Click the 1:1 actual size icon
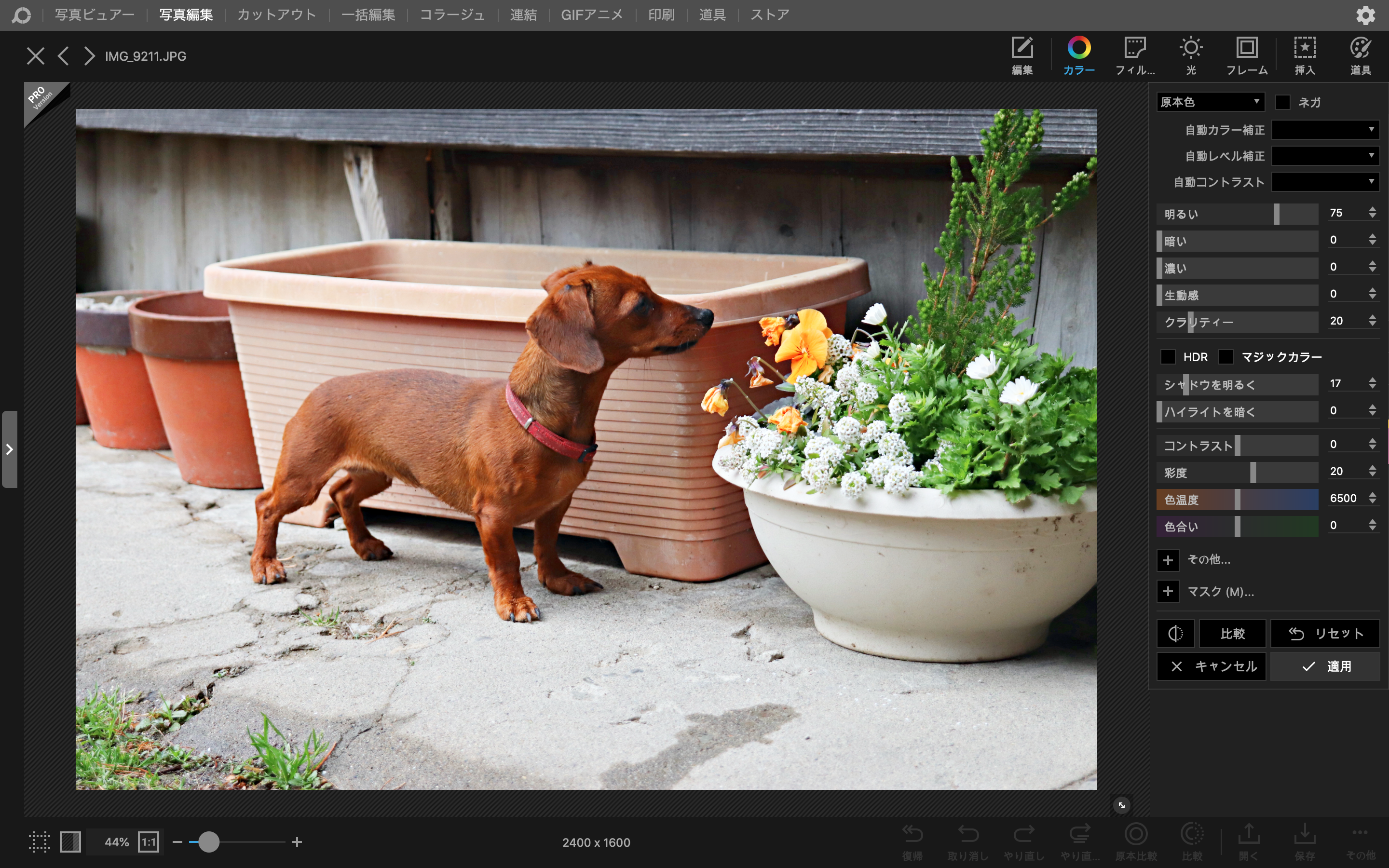This screenshot has height=868, width=1389. coord(148,842)
